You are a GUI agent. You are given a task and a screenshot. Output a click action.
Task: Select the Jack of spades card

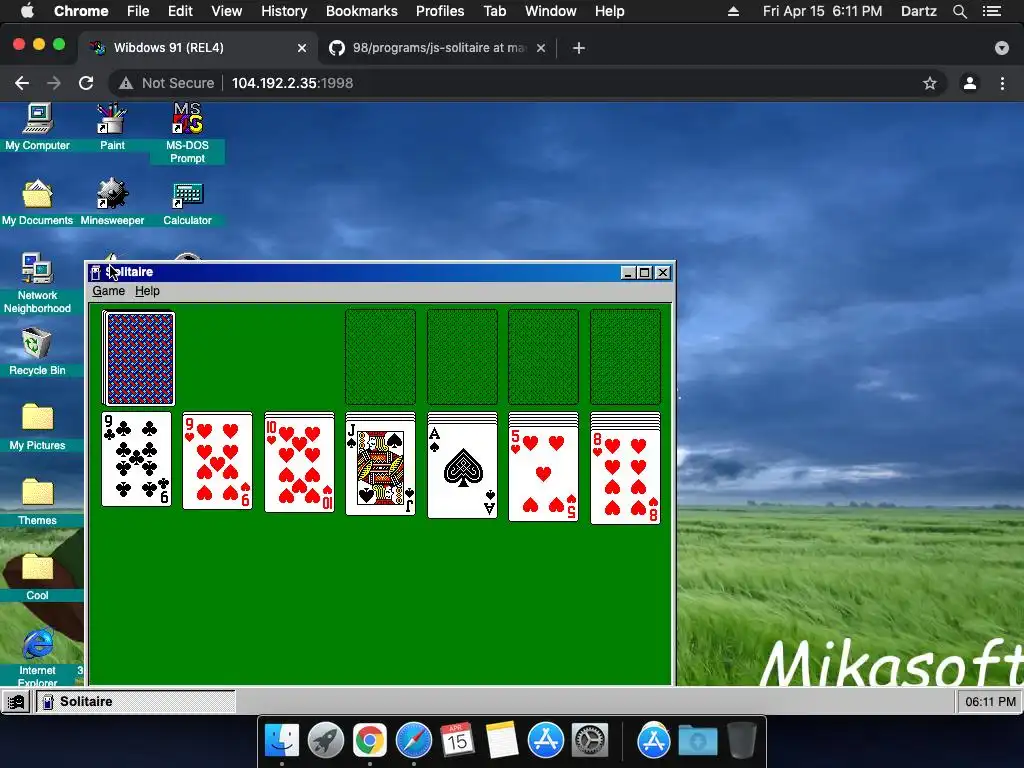380,468
